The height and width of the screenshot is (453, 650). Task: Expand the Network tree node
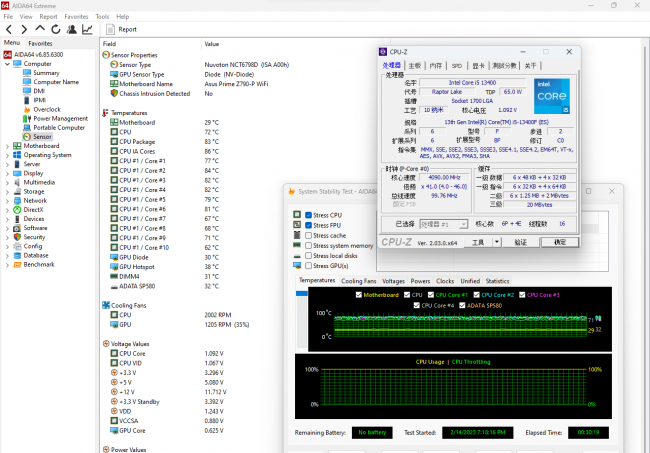click(7, 201)
